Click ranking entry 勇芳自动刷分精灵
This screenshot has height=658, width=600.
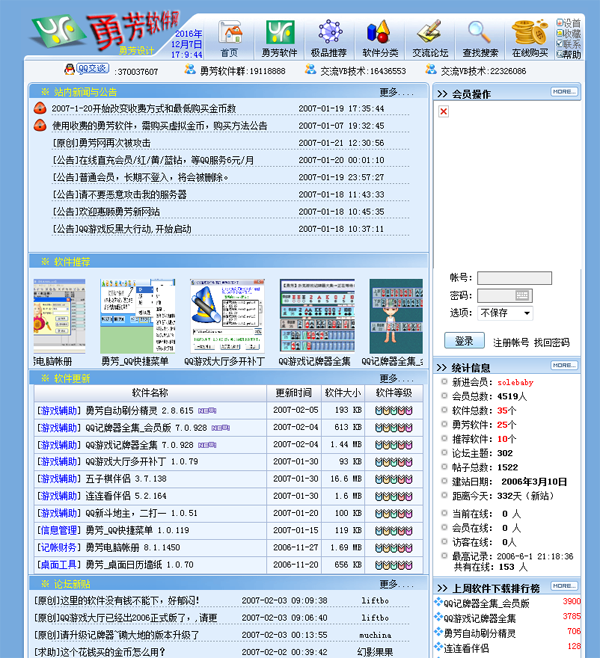click(x=480, y=633)
